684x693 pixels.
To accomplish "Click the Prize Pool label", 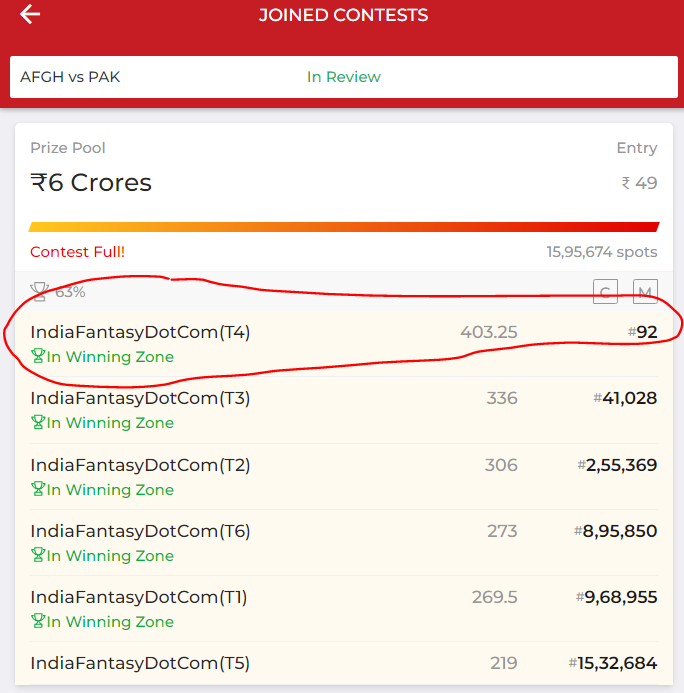I will (68, 148).
